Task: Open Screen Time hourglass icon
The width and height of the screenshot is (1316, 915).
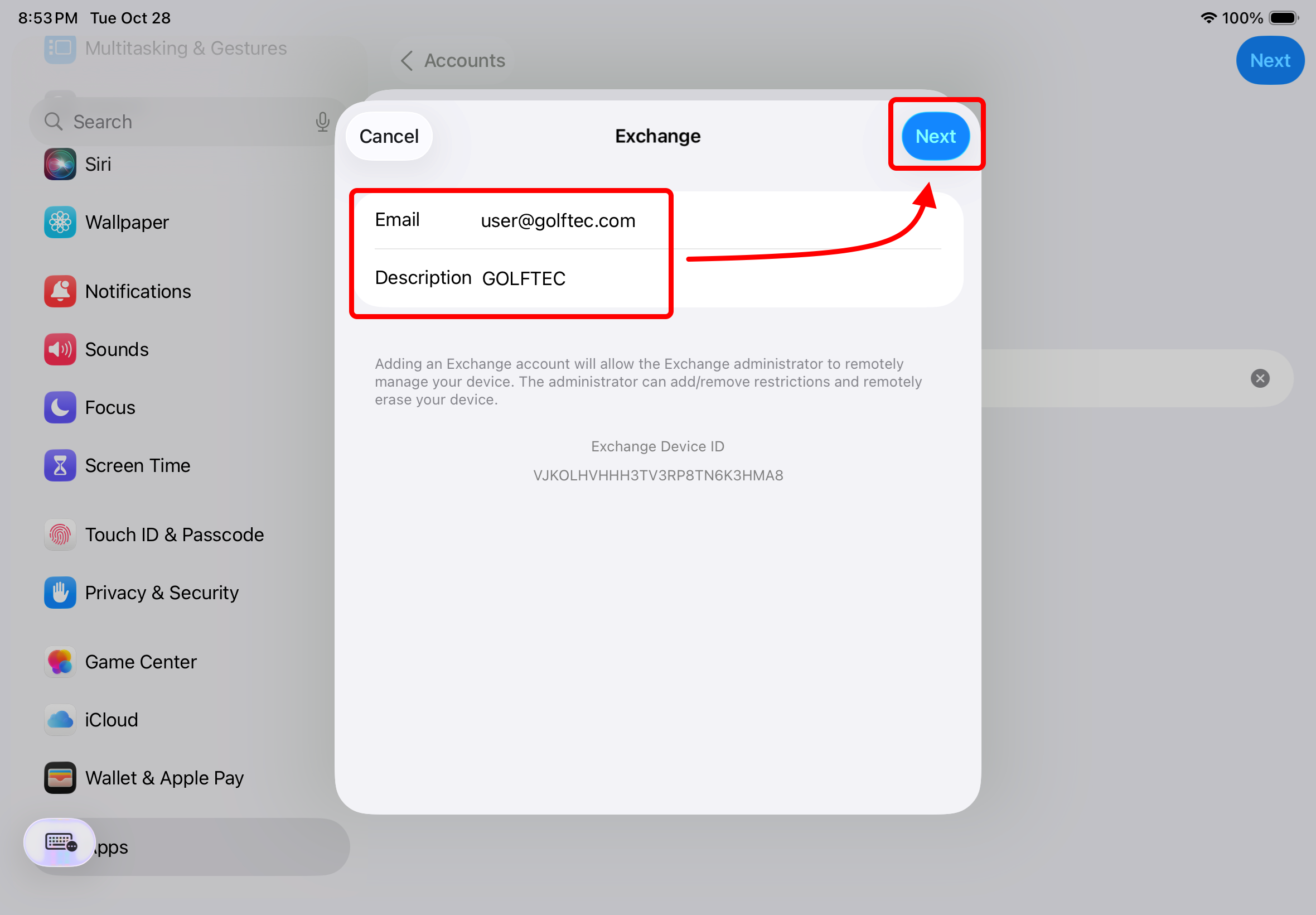Action: pos(60,465)
